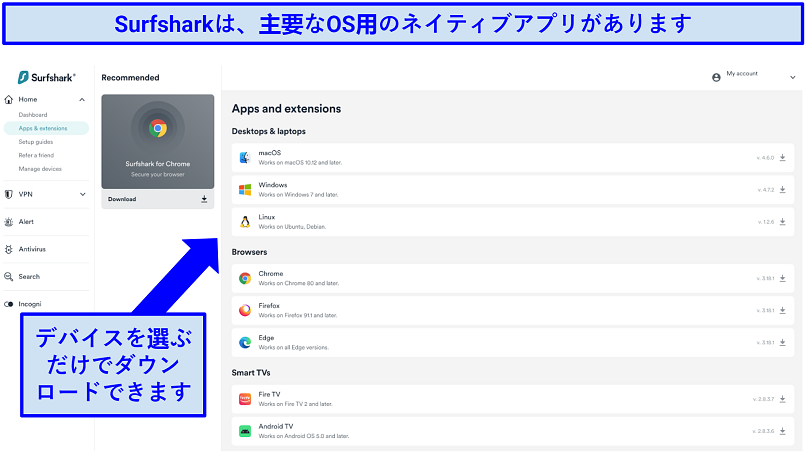Screen dimensions: 806x453
Task: Download the Firefox extension via arrow icon
Action: point(782,311)
